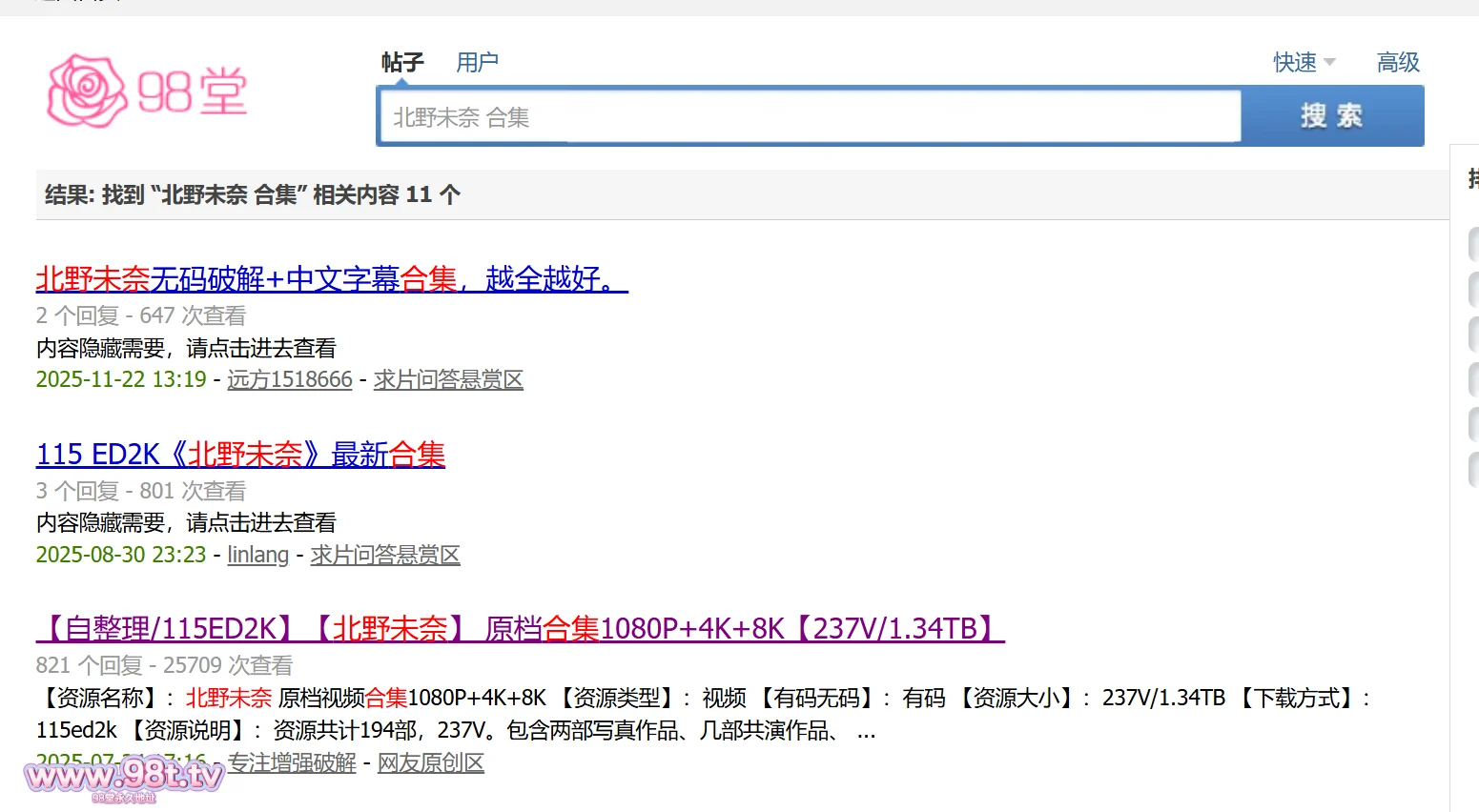Click the www.98t.tv watermark badge
This screenshot has width=1479, height=812.
tap(124, 777)
